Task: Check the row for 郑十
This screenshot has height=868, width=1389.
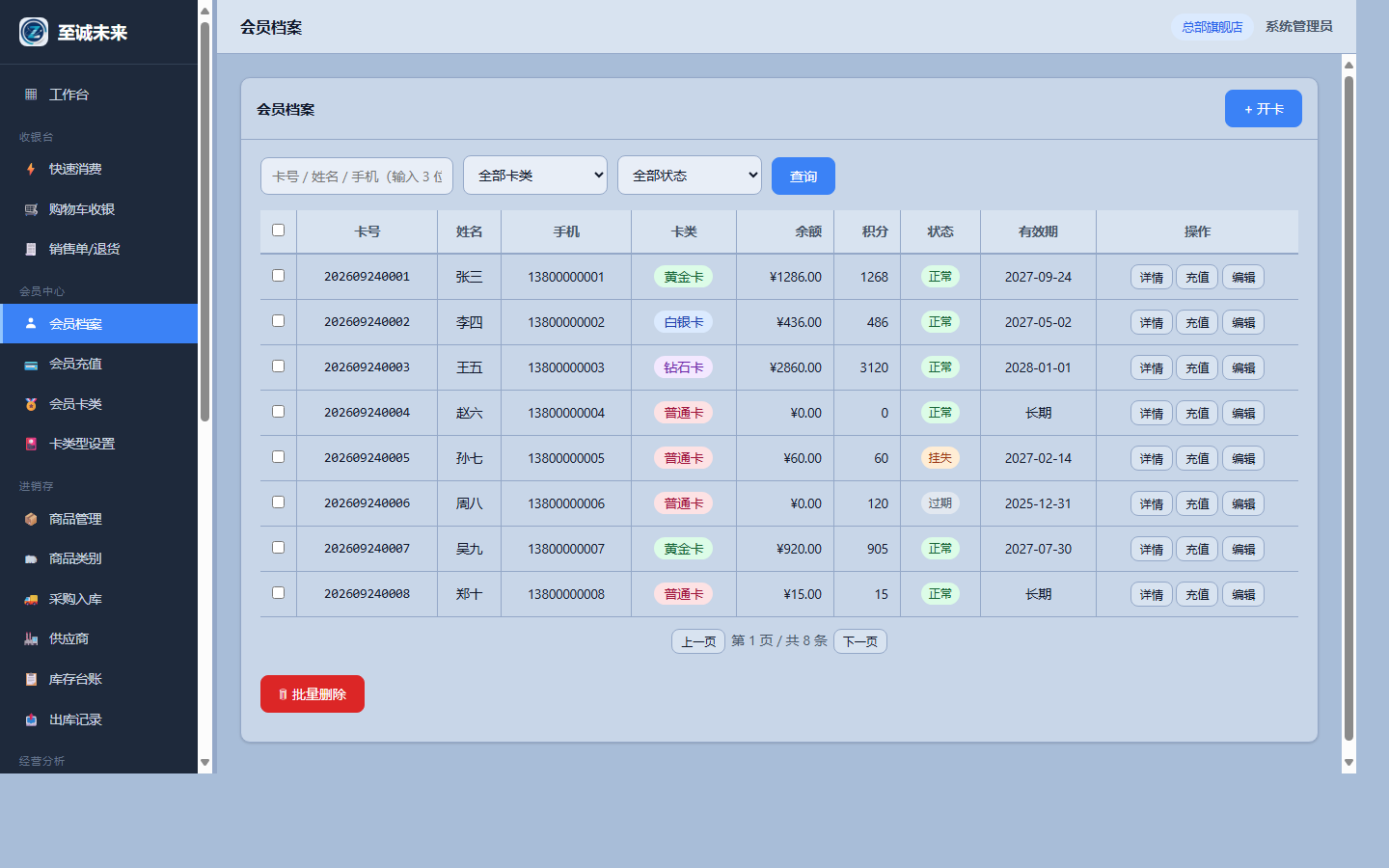Action: (x=278, y=593)
